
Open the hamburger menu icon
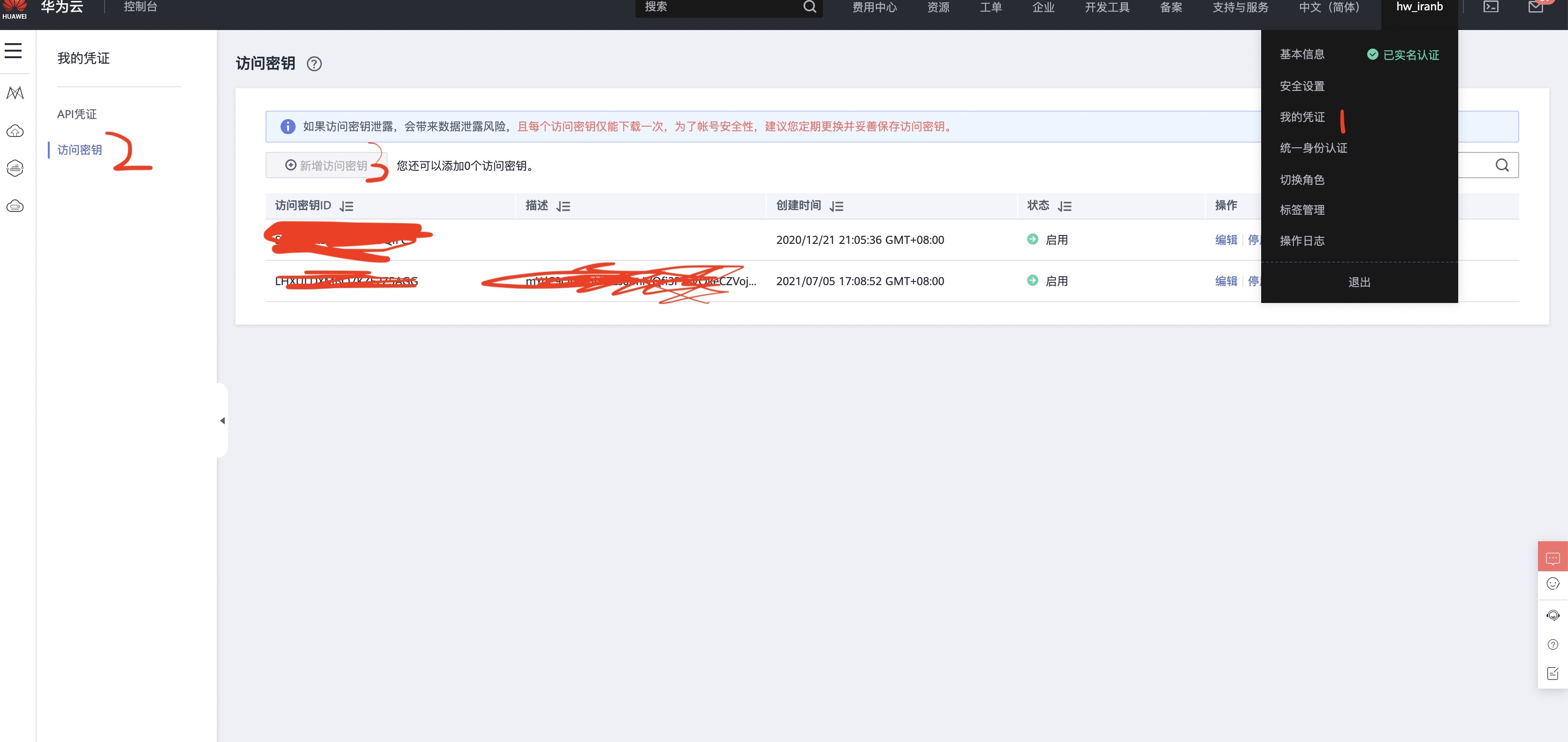tap(14, 51)
